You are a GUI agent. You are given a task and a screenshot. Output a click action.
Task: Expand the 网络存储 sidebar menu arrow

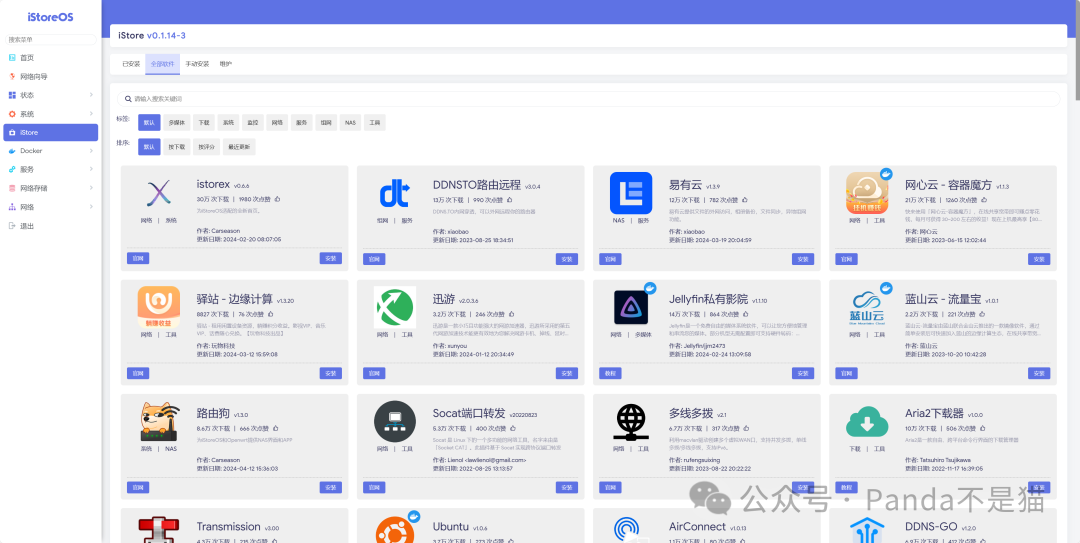click(x=91, y=188)
